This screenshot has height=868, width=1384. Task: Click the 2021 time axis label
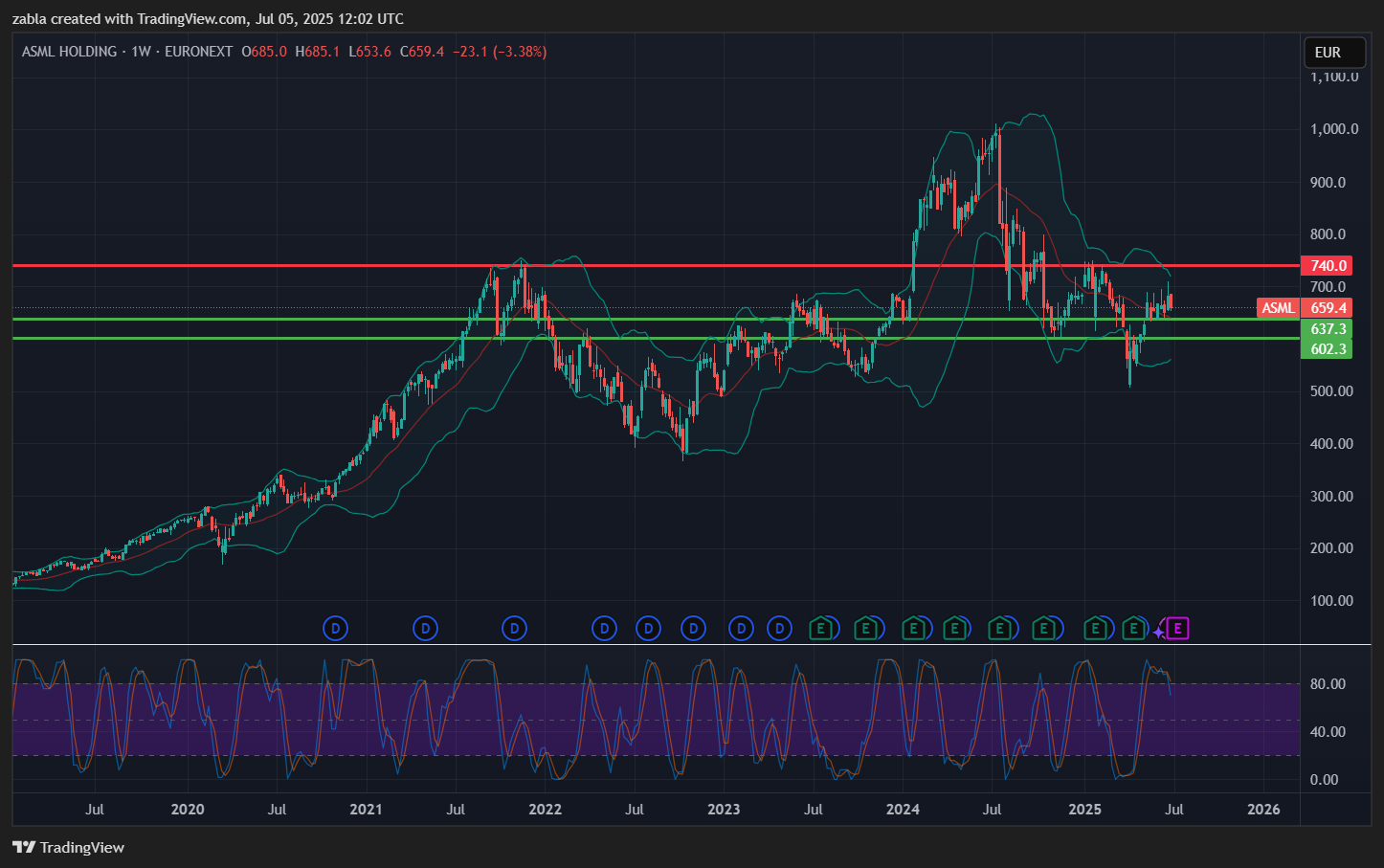click(366, 810)
